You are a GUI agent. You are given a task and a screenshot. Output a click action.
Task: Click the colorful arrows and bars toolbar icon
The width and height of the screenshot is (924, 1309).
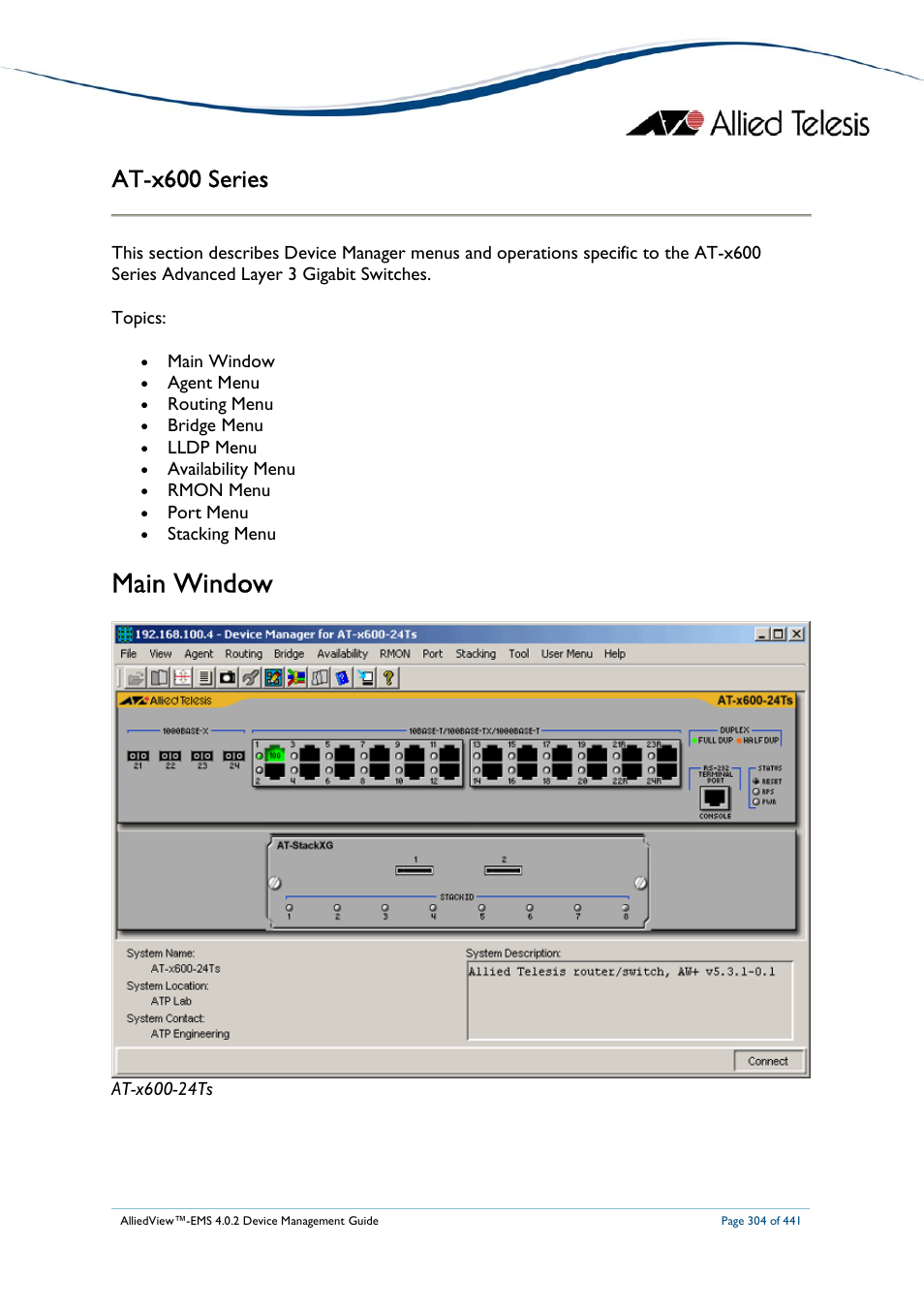296,678
